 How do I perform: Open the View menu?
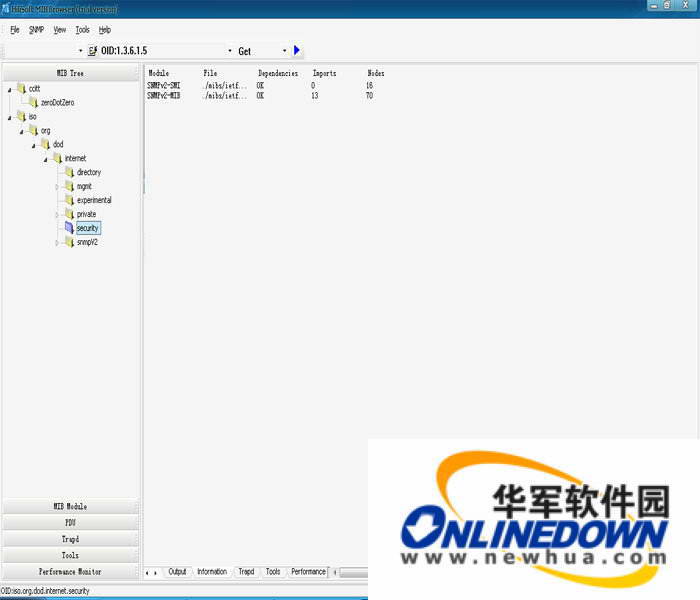(59, 30)
